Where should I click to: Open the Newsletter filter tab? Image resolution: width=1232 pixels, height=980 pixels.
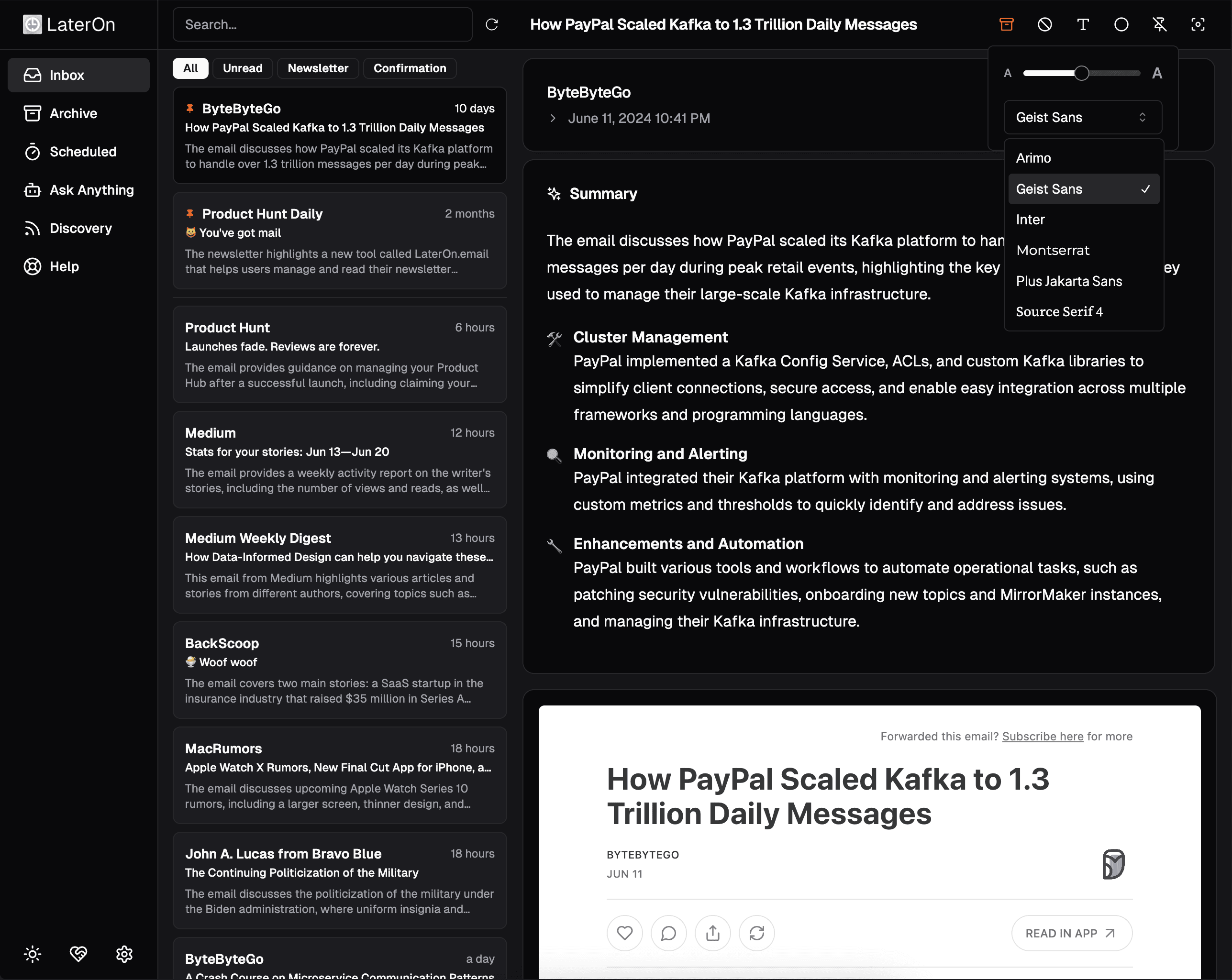(318, 68)
